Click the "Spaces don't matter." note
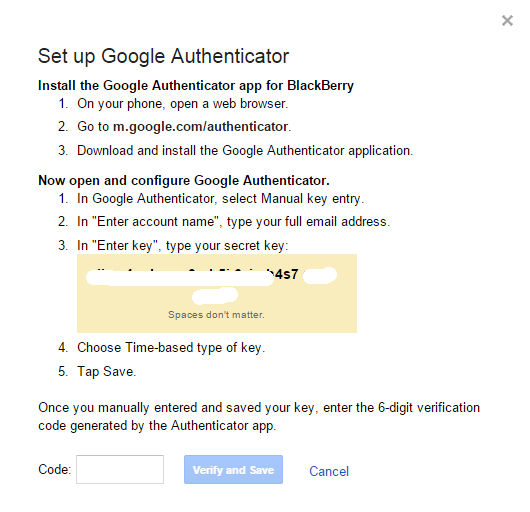This screenshot has width=530, height=512. (x=216, y=315)
